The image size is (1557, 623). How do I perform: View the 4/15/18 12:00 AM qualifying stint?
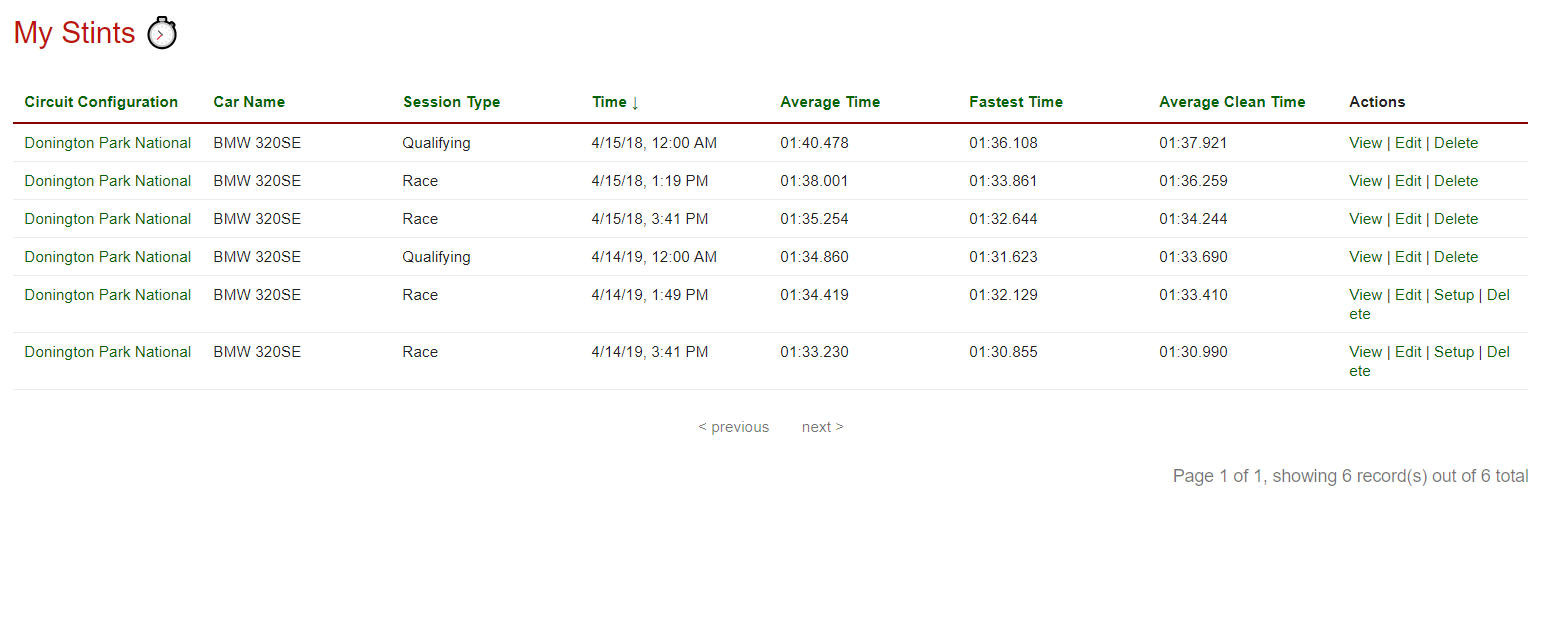(1365, 143)
